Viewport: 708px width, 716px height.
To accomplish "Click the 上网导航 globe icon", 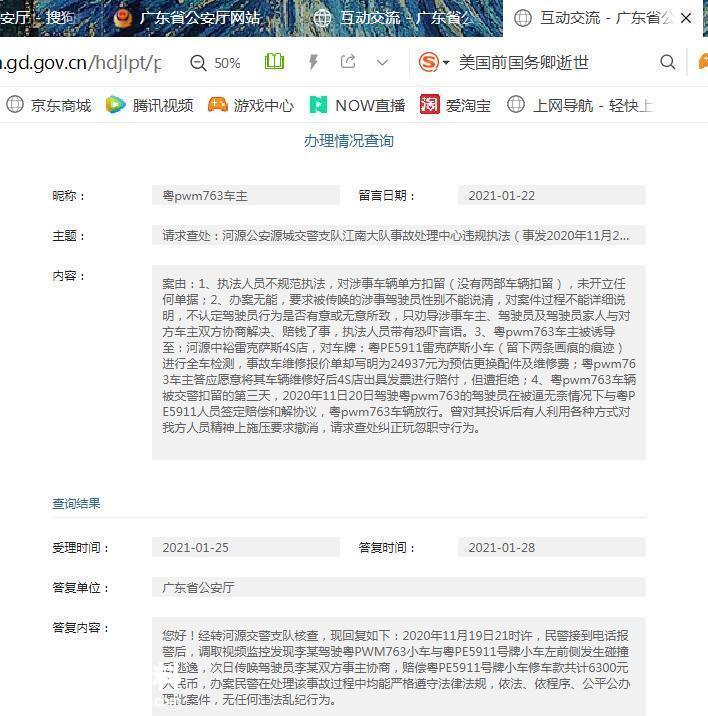I will [516, 105].
